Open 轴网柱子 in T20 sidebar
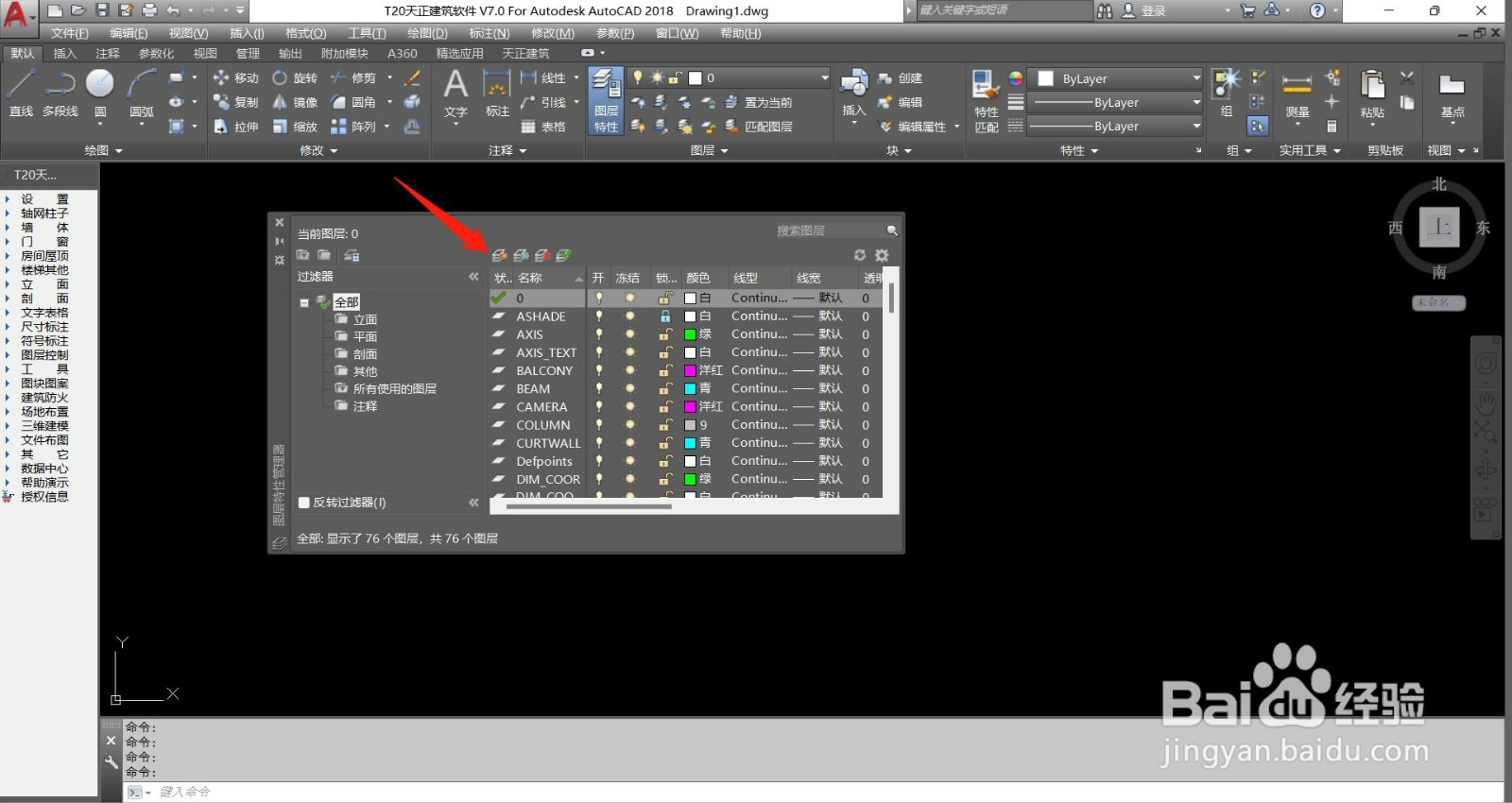Viewport: 1512px width, 803px height. (44, 214)
